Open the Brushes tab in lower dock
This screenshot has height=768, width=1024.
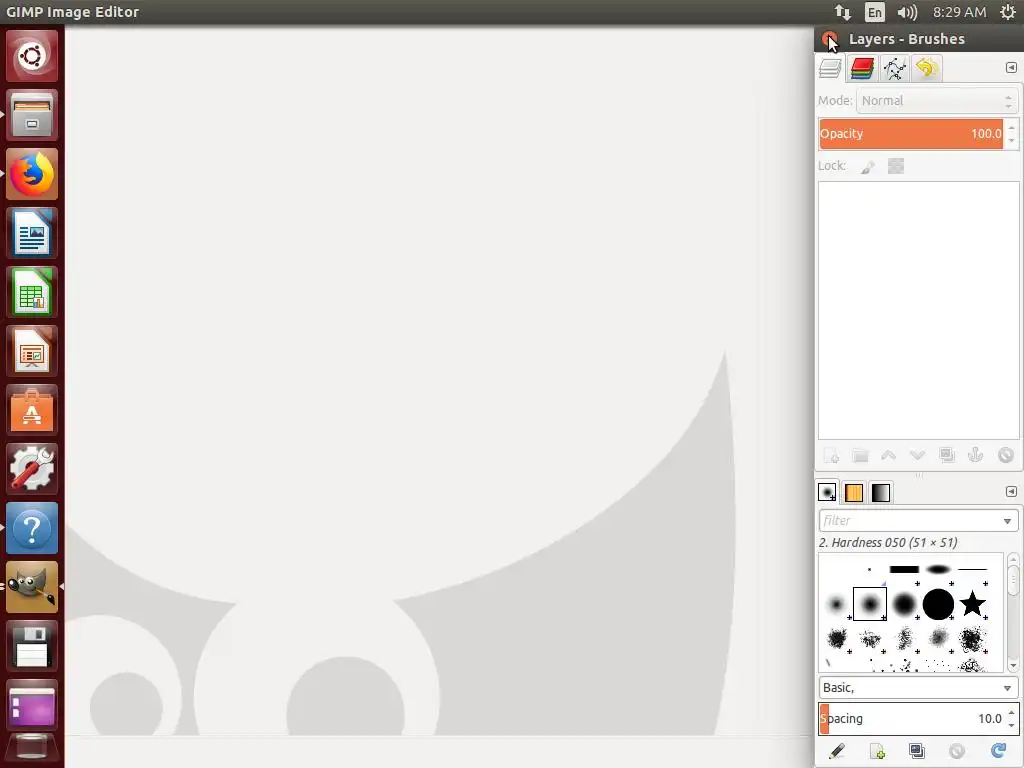coord(827,492)
